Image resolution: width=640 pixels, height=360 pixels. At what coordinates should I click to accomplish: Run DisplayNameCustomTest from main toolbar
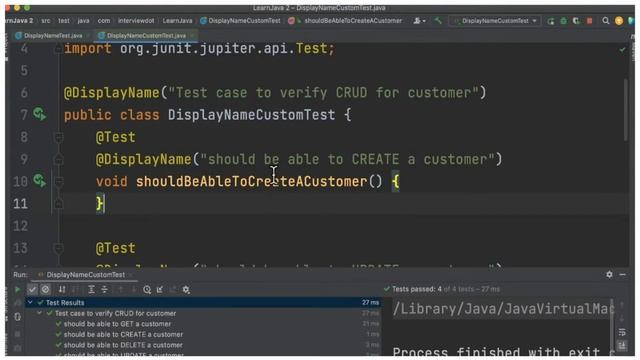pyautogui.click(x=551, y=21)
